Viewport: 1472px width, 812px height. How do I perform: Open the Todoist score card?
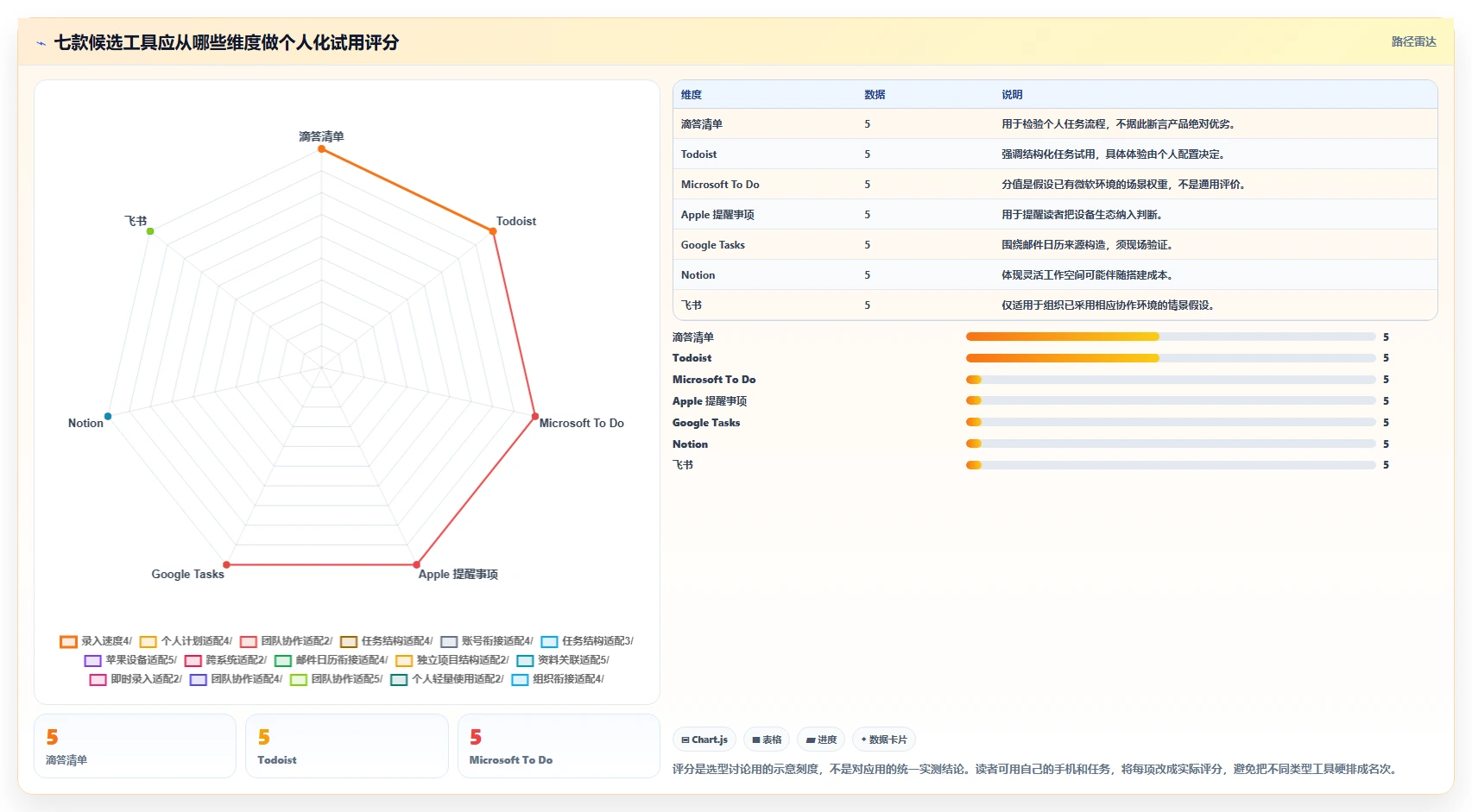point(347,746)
